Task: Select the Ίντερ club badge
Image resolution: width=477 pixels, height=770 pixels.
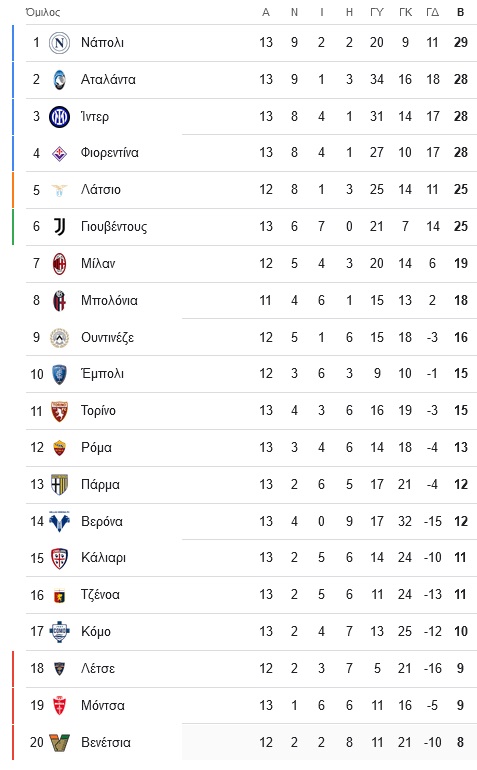Action: [x=59, y=116]
